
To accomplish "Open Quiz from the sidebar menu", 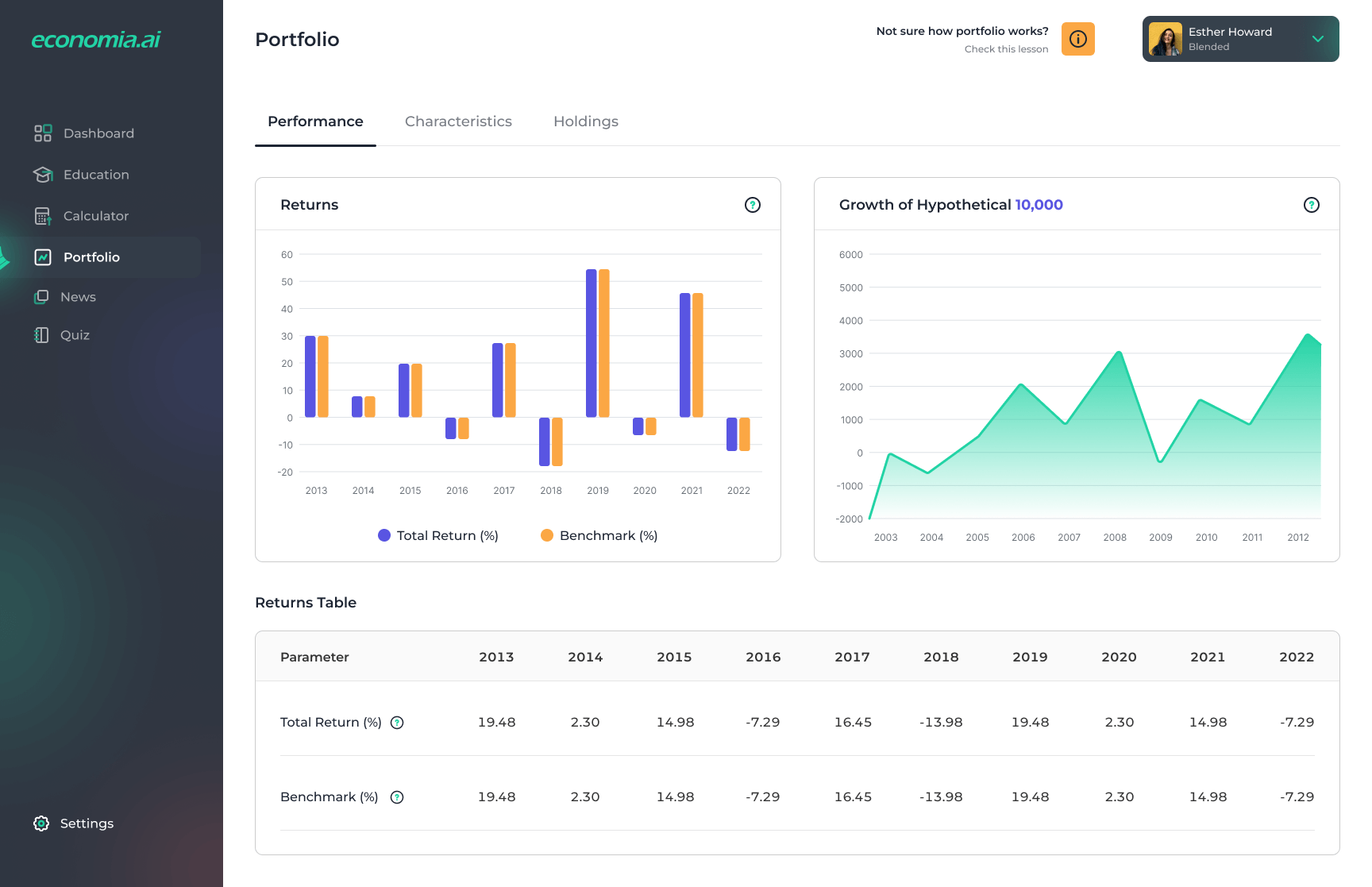I will click(x=75, y=335).
